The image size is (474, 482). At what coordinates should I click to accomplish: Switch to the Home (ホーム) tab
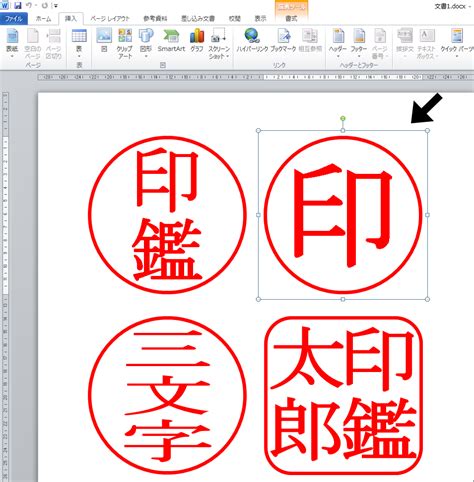point(44,19)
